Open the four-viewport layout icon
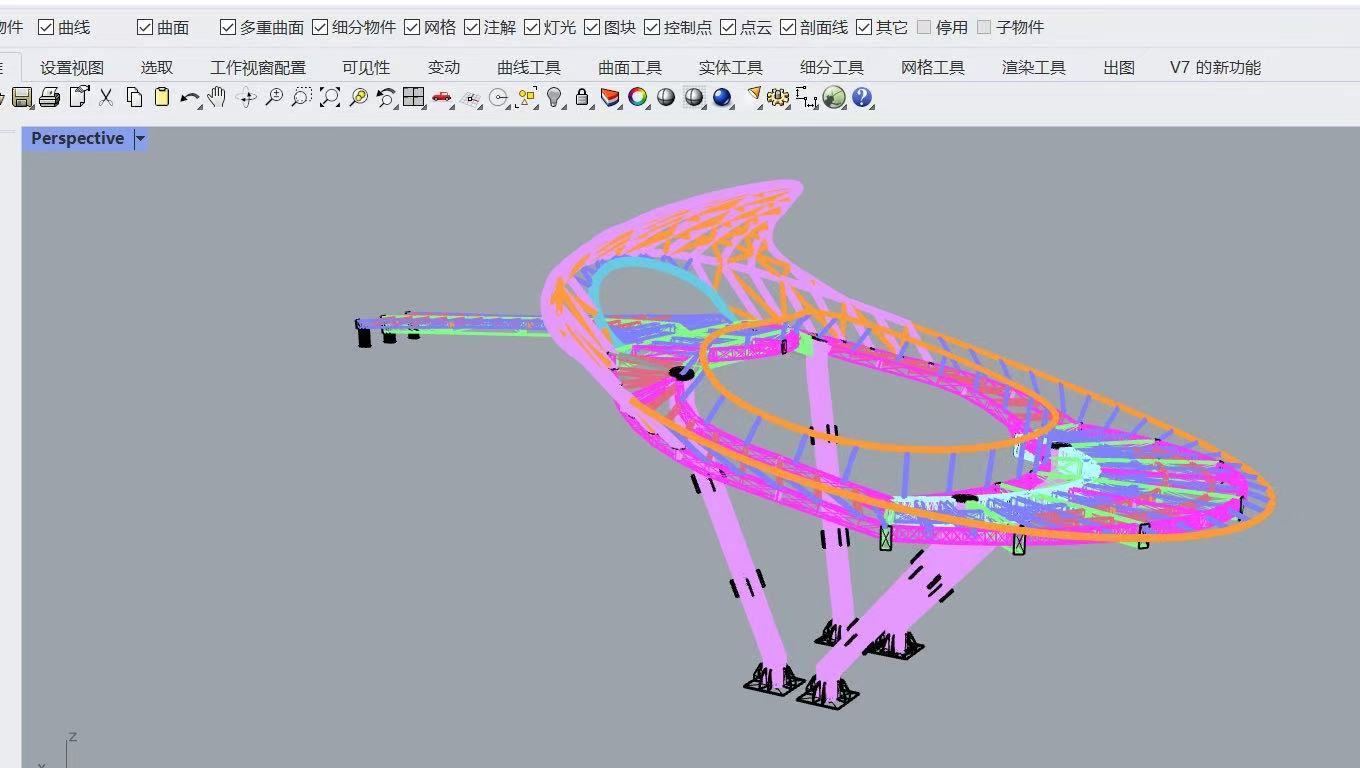Screen dimensions: 1360x768 pyautogui.click(x=413, y=98)
